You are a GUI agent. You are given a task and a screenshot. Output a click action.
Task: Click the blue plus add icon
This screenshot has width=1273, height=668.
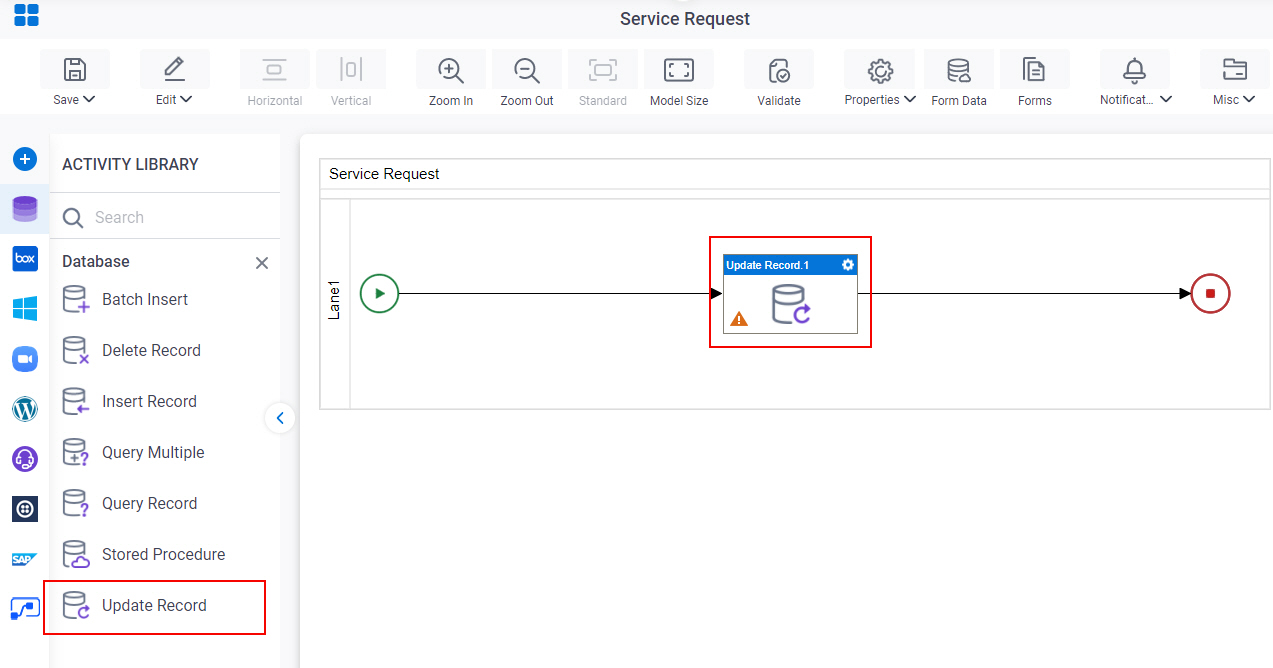(25, 159)
